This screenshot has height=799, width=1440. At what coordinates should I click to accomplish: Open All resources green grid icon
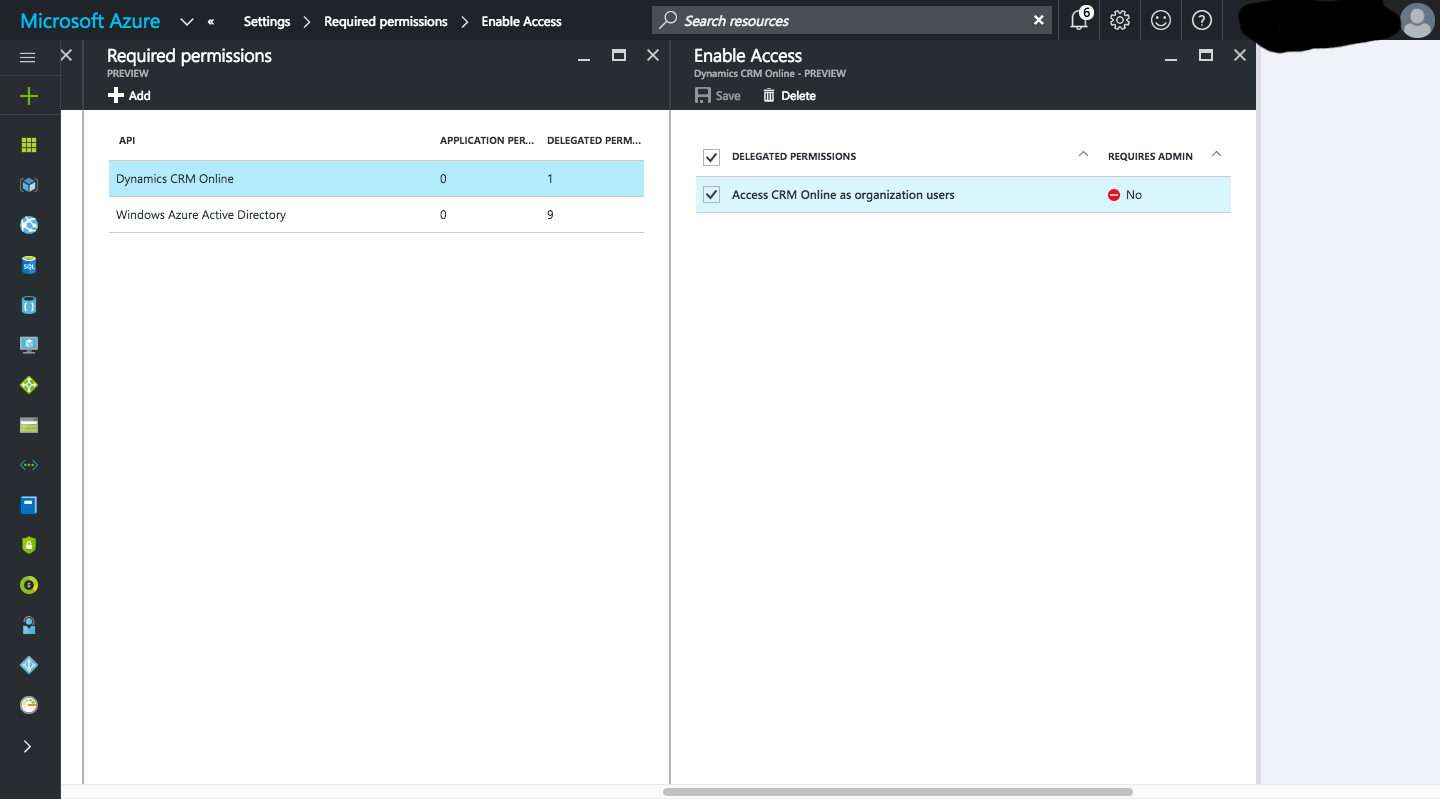click(28, 145)
